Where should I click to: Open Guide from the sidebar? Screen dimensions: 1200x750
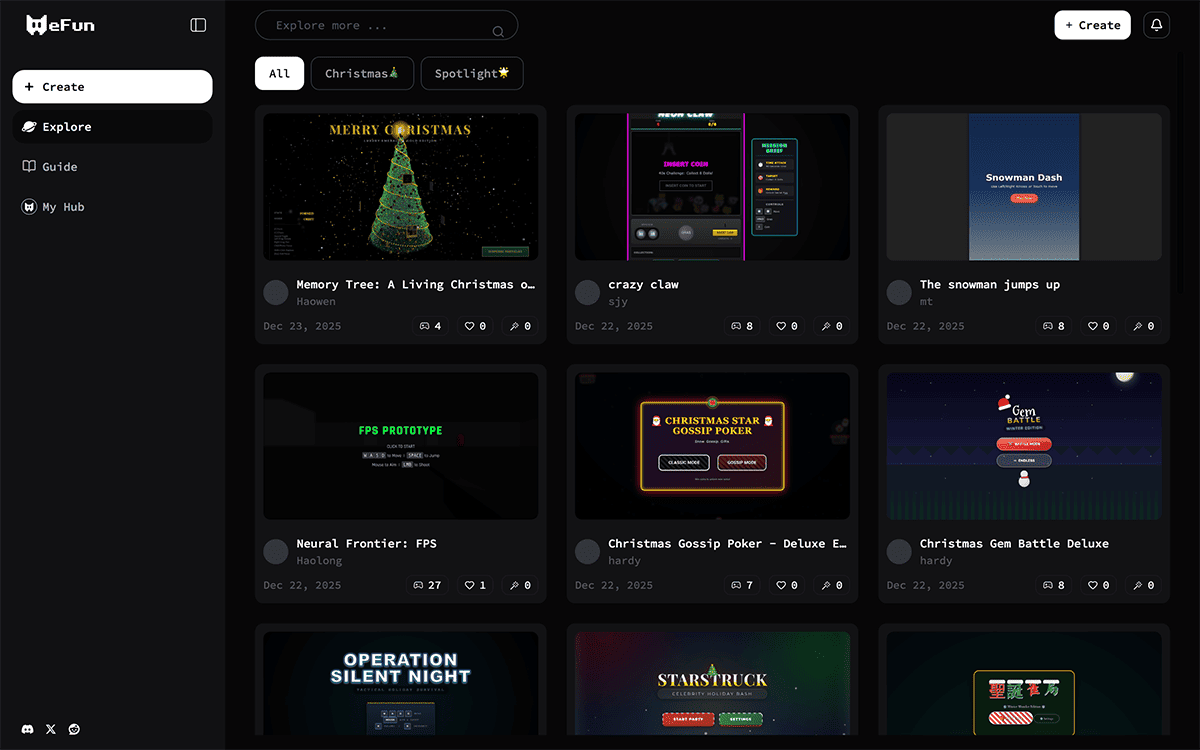tap(57, 166)
